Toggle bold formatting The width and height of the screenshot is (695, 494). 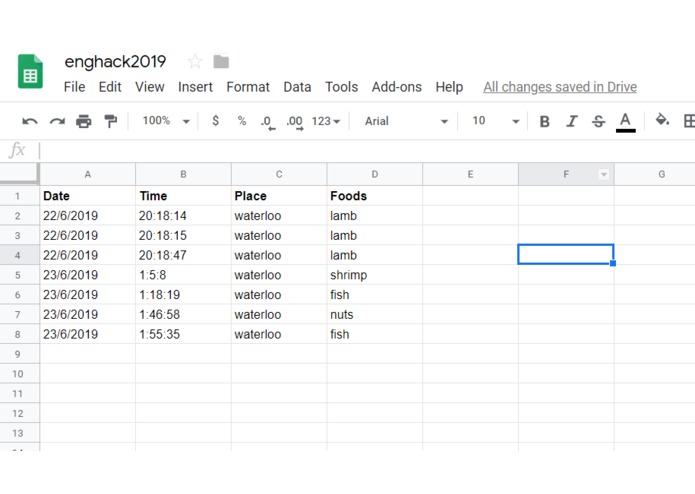tap(544, 121)
